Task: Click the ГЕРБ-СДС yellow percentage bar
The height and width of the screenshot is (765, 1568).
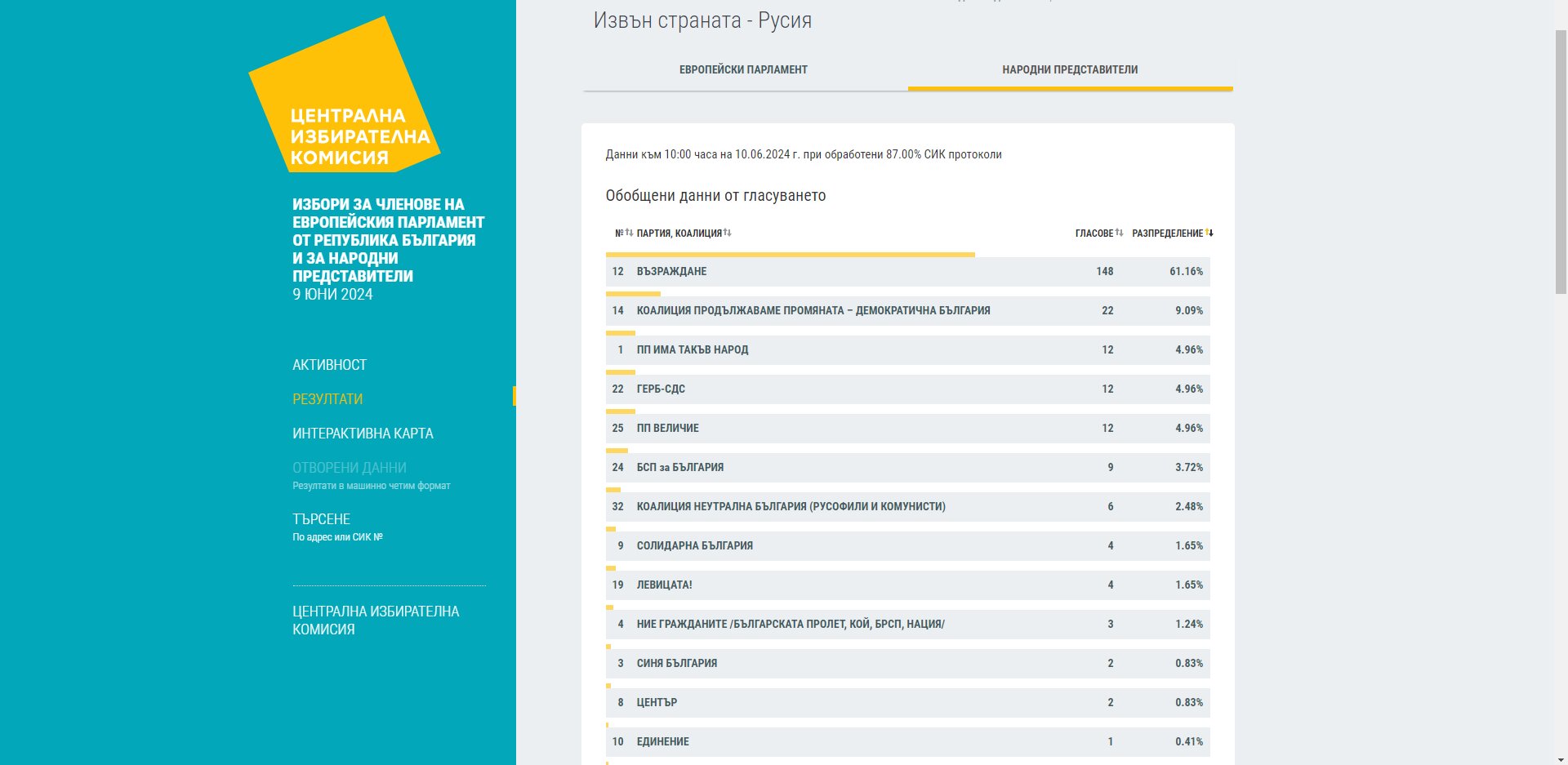Action: pos(621,372)
